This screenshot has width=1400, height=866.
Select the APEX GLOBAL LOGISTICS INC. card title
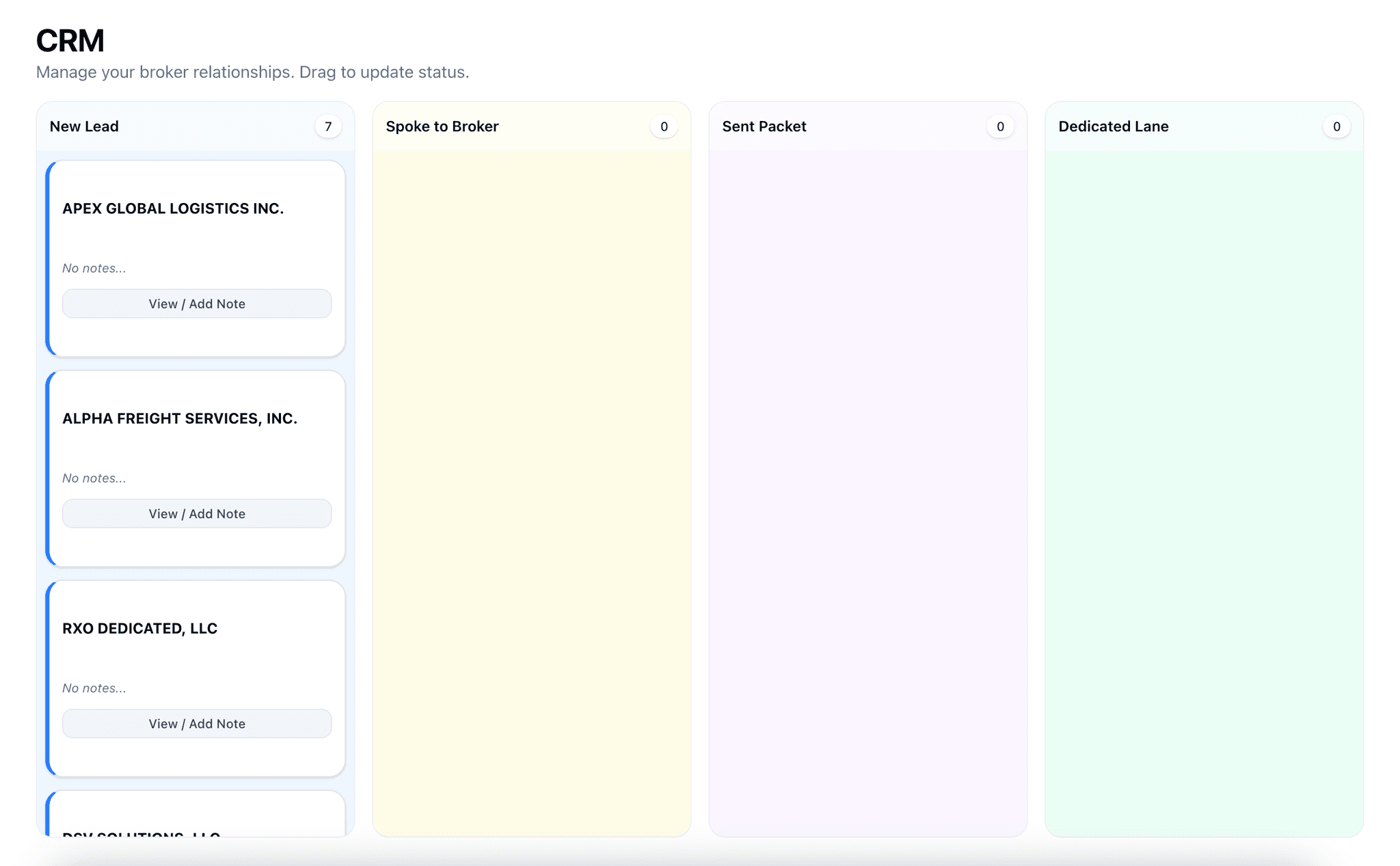173,208
